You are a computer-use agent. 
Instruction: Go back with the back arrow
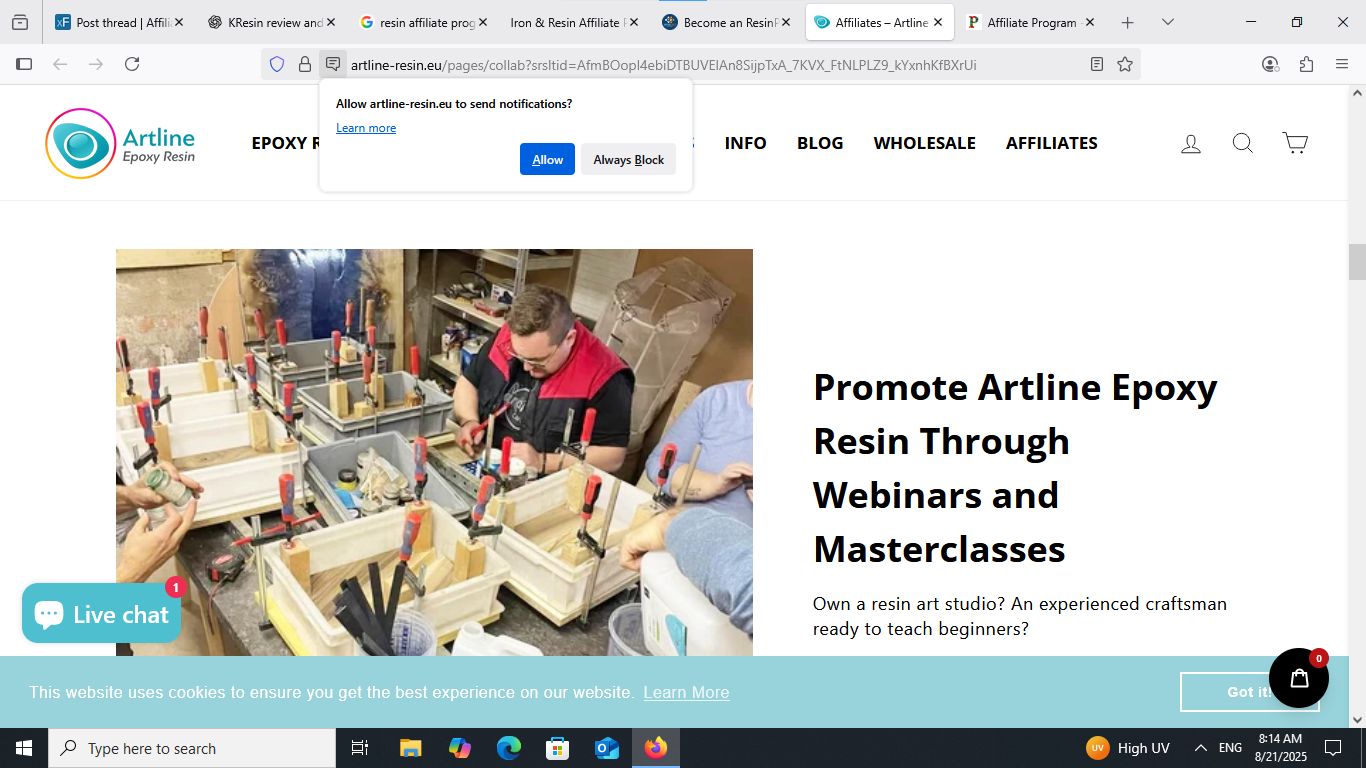point(60,64)
